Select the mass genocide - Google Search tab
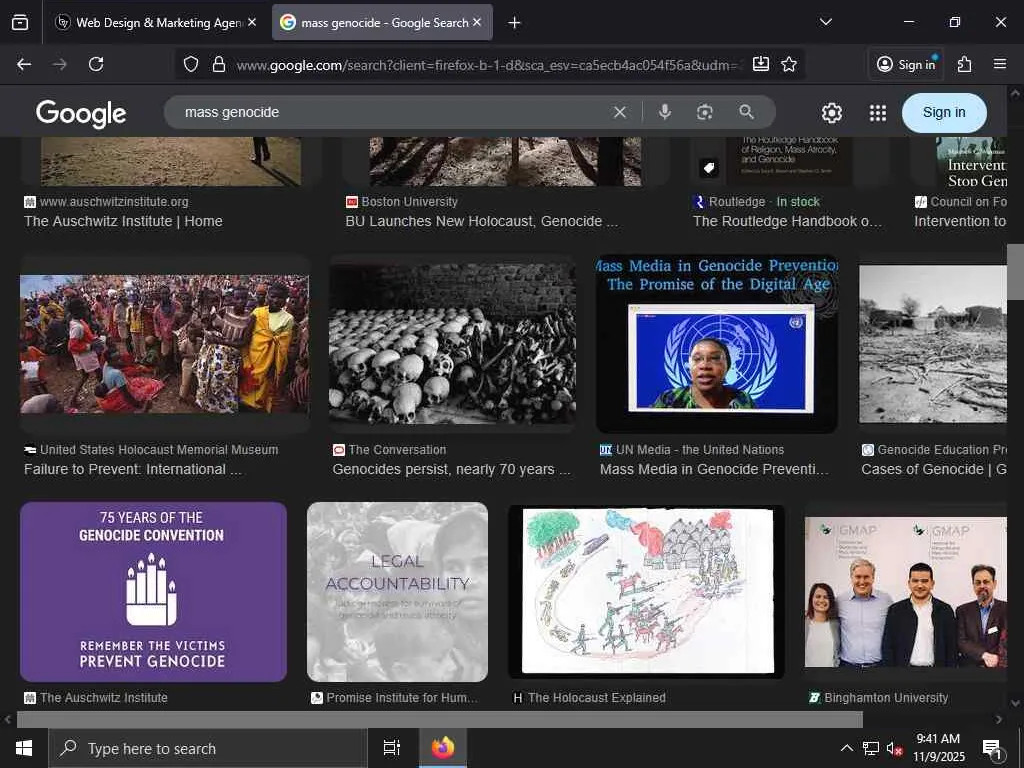 (382, 22)
